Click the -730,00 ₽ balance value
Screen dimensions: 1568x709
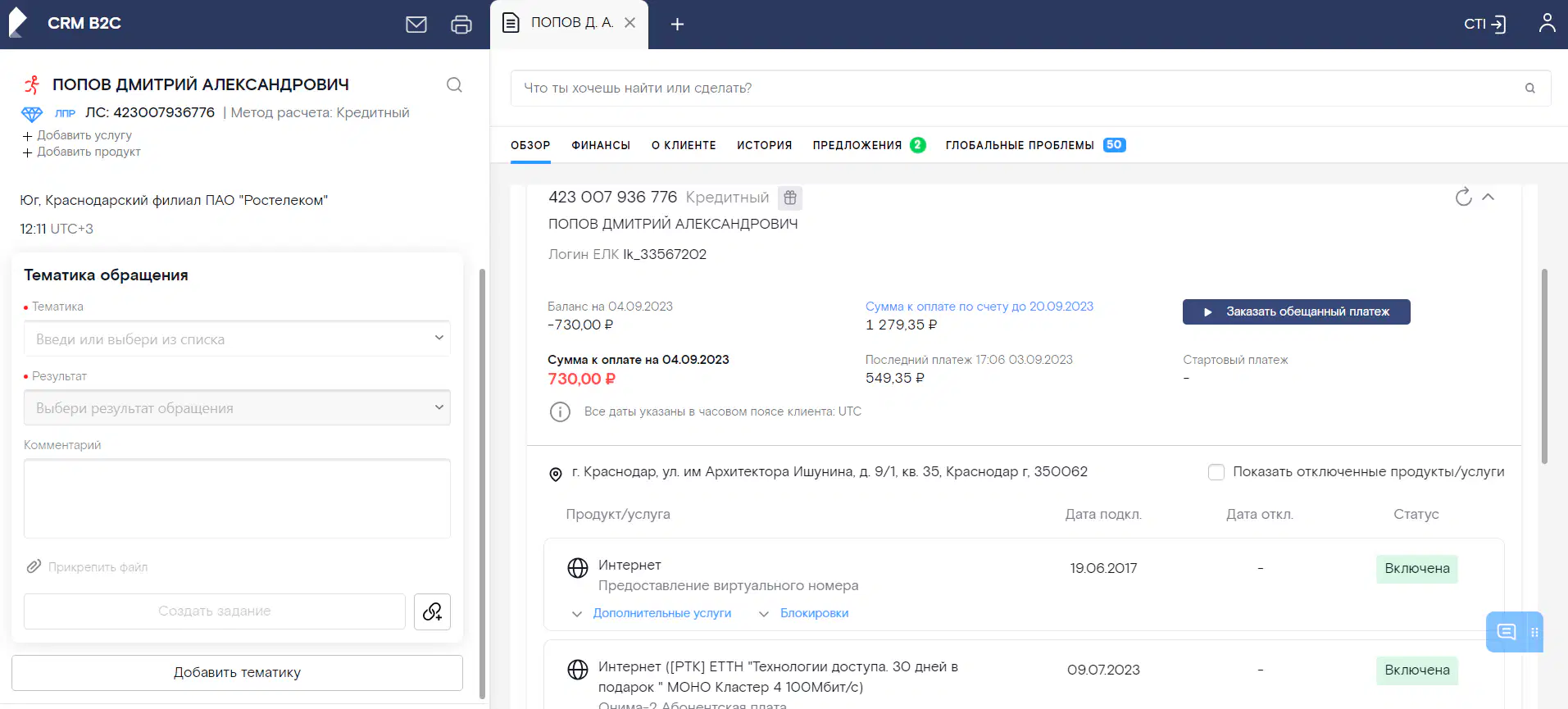point(580,325)
